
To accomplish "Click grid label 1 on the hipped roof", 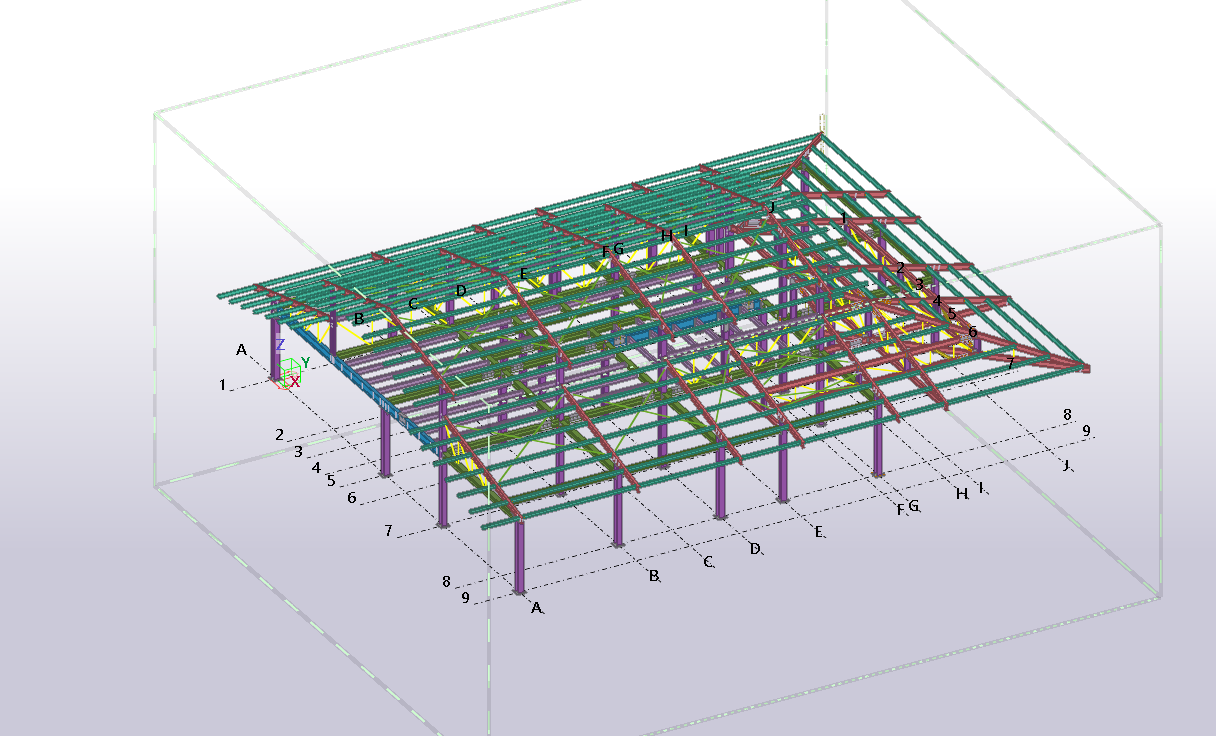I will point(845,217).
